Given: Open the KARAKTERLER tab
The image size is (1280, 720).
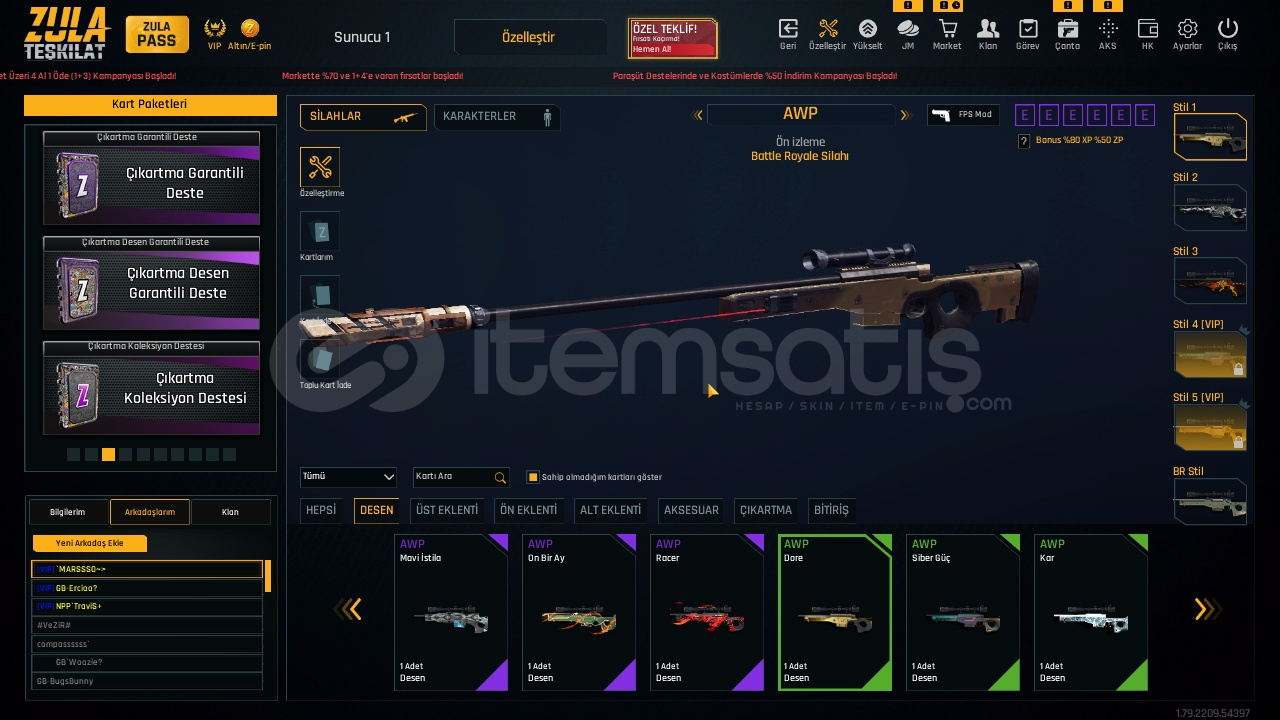Looking at the screenshot, I should [497, 117].
